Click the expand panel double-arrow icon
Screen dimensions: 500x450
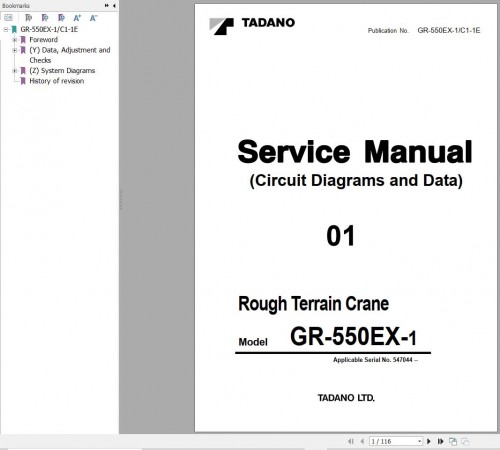(x=107, y=5)
